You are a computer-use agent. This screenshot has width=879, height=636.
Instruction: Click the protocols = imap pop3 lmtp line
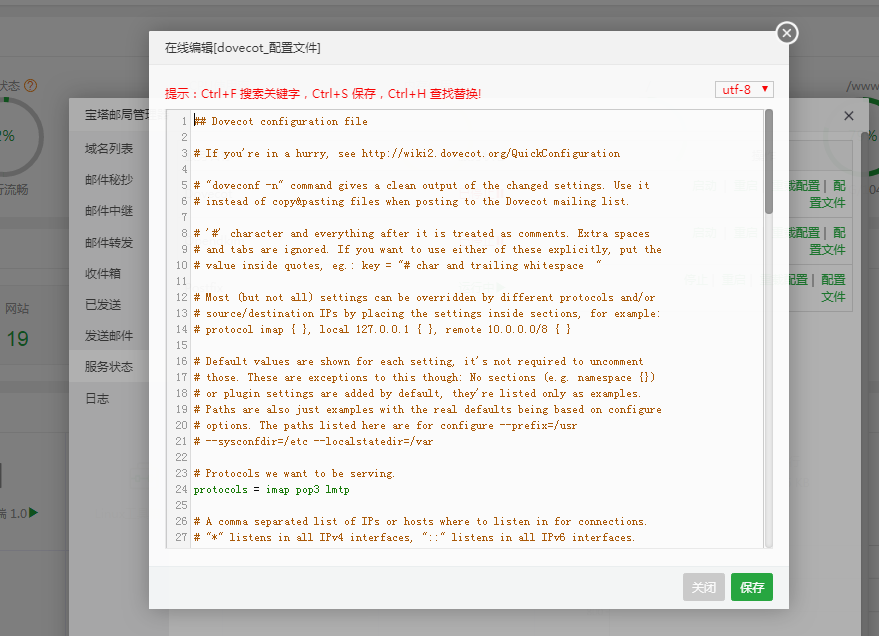[271, 490]
